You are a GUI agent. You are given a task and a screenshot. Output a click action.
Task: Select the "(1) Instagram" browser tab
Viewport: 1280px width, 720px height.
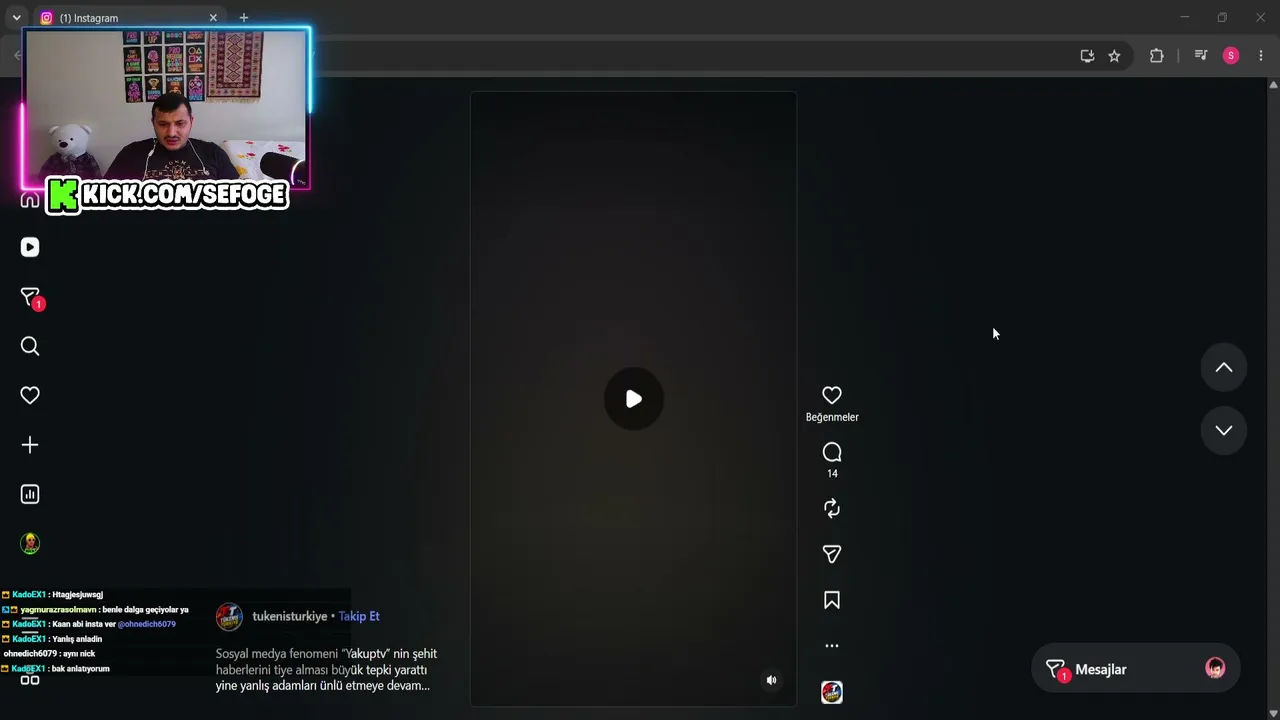(128, 18)
